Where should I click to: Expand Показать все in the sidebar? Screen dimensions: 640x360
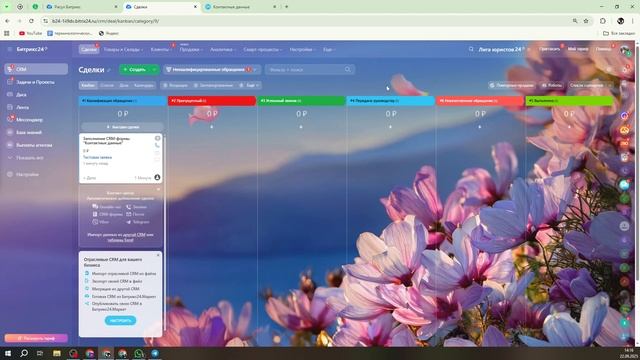[x=29, y=158]
